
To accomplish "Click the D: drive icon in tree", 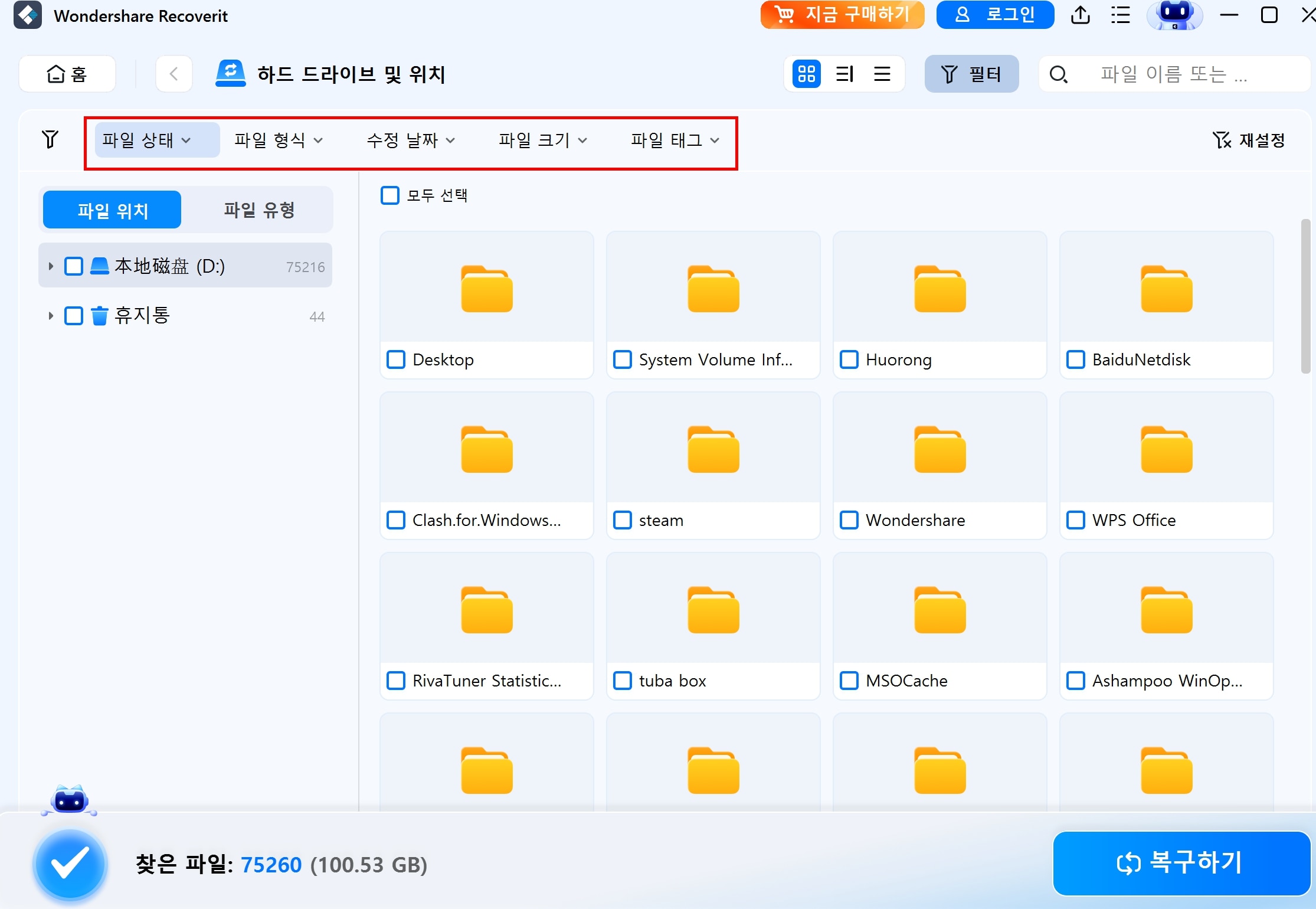I will coord(99,266).
